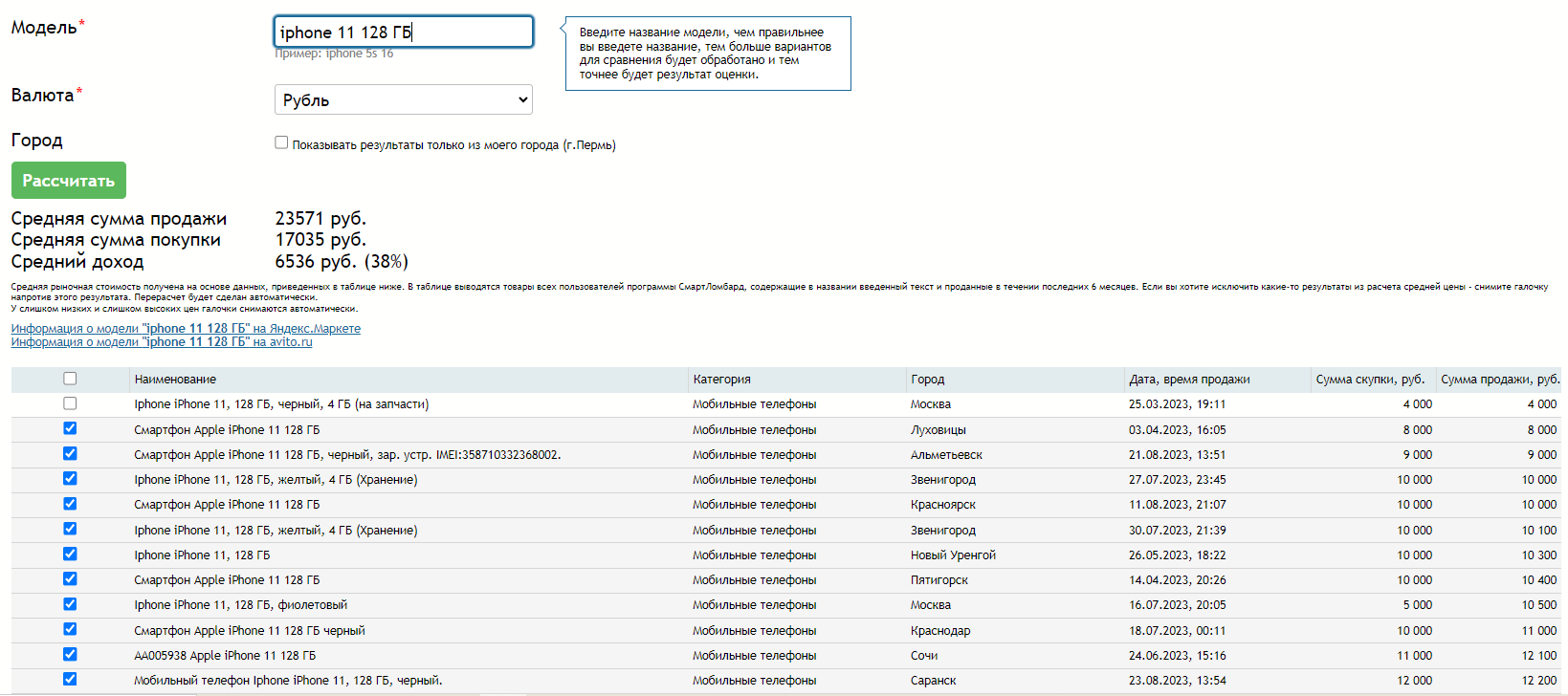This screenshot has height=696, width=1568.
Task: Click the sale amount 10 400
Action: (x=1539, y=580)
